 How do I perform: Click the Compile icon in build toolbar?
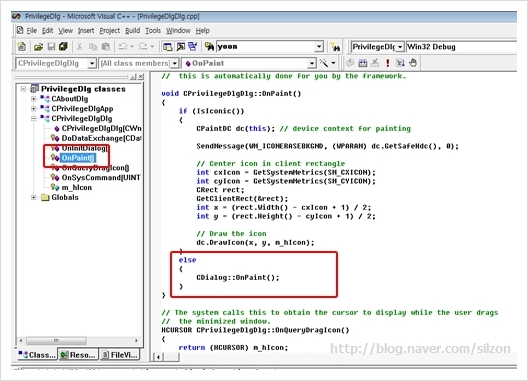351,63
